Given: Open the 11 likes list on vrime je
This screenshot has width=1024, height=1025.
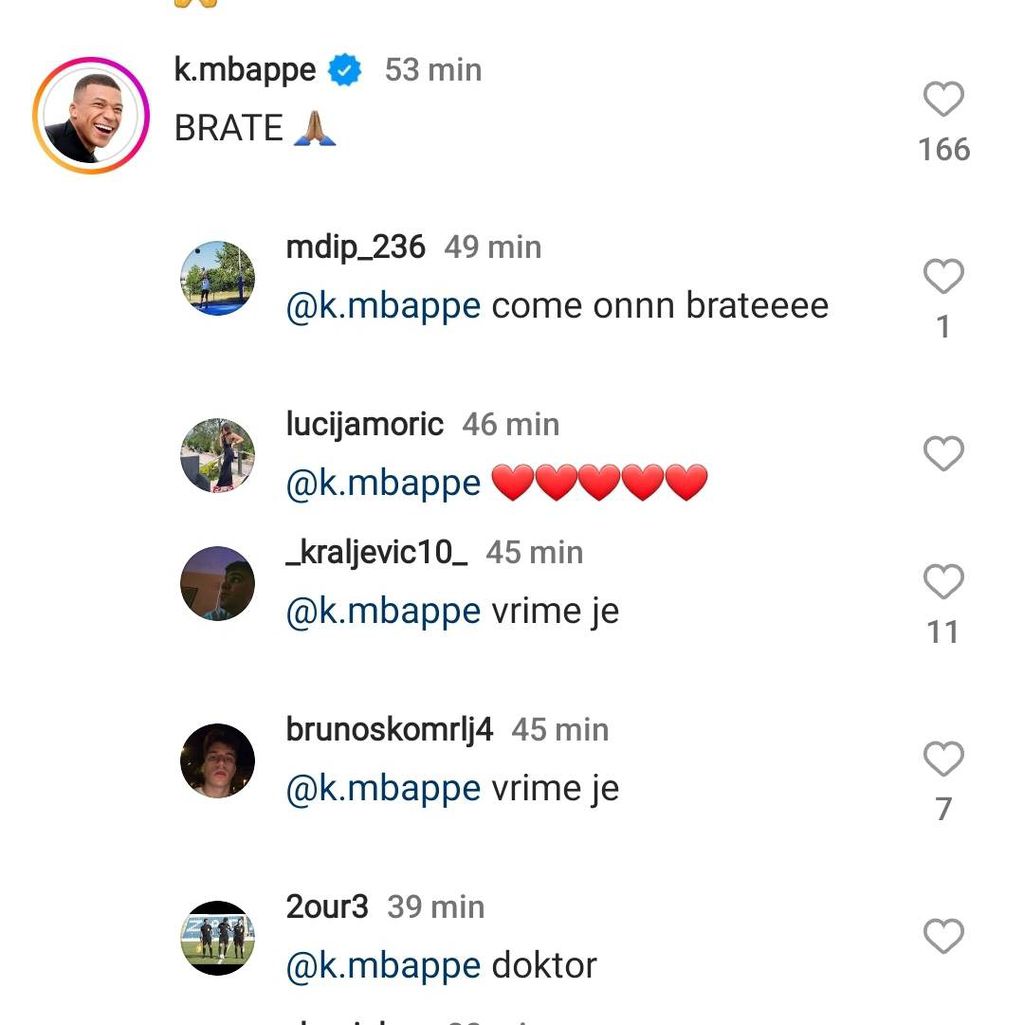Looking at the screenshot, I should tap(941, 631).
